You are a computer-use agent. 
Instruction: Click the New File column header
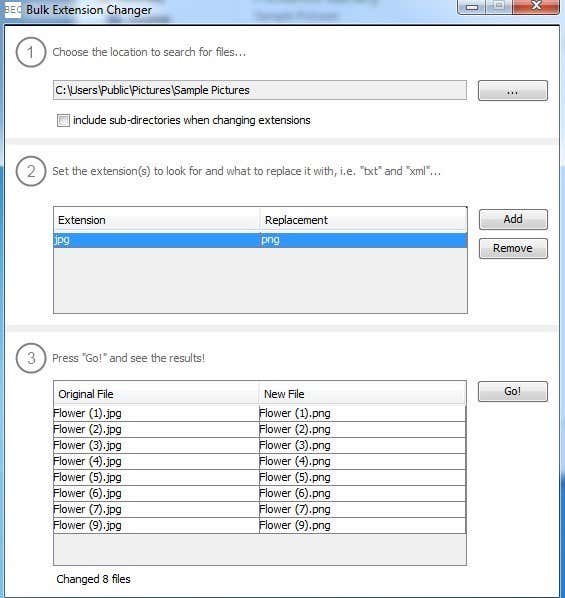pyautogui.click(x=362, y=394)
